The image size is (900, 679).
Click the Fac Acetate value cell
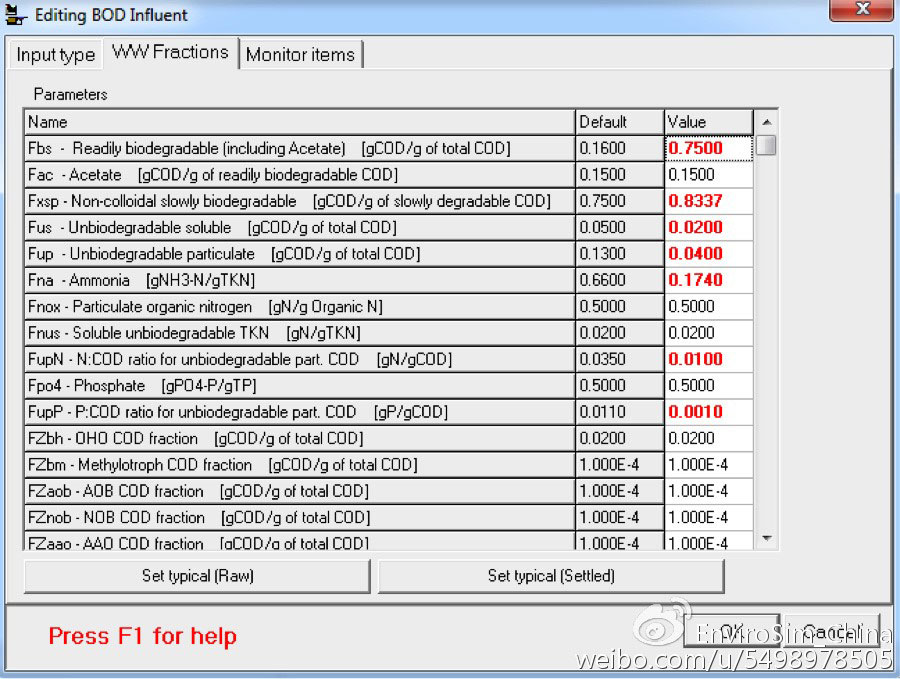(708, 175)
